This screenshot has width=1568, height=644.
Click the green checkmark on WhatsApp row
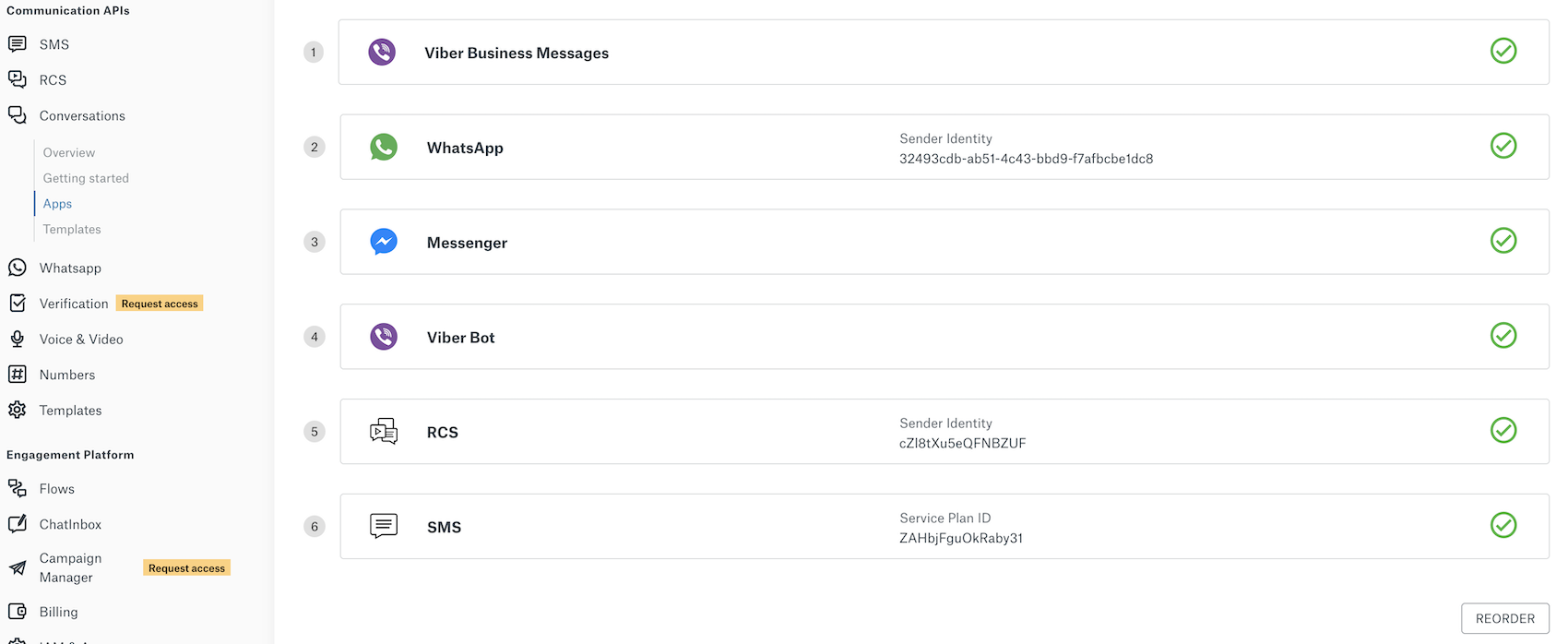pyautogui.click(x=1503, y=146)
